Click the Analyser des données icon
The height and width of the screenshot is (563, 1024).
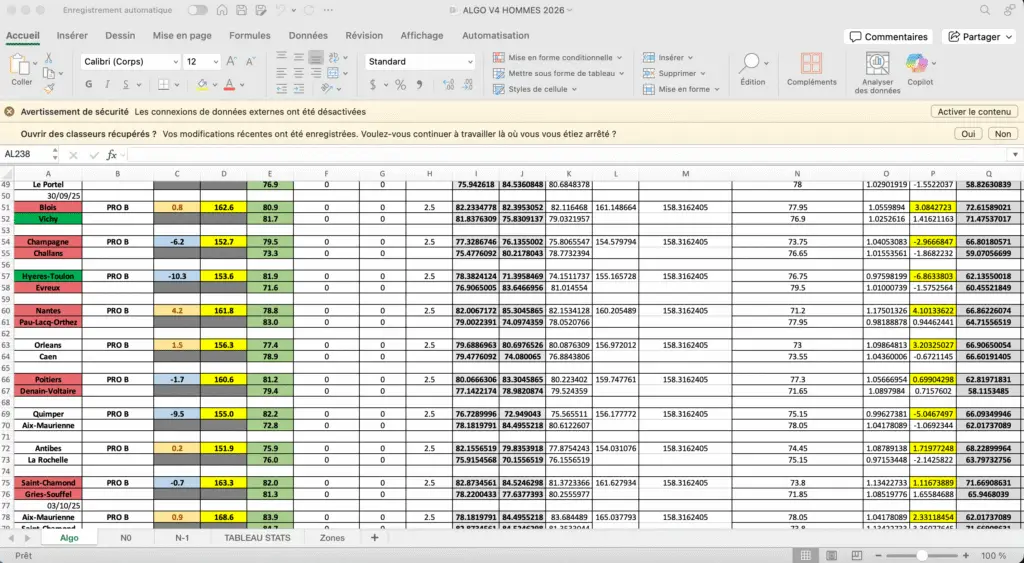click(877, 64)
